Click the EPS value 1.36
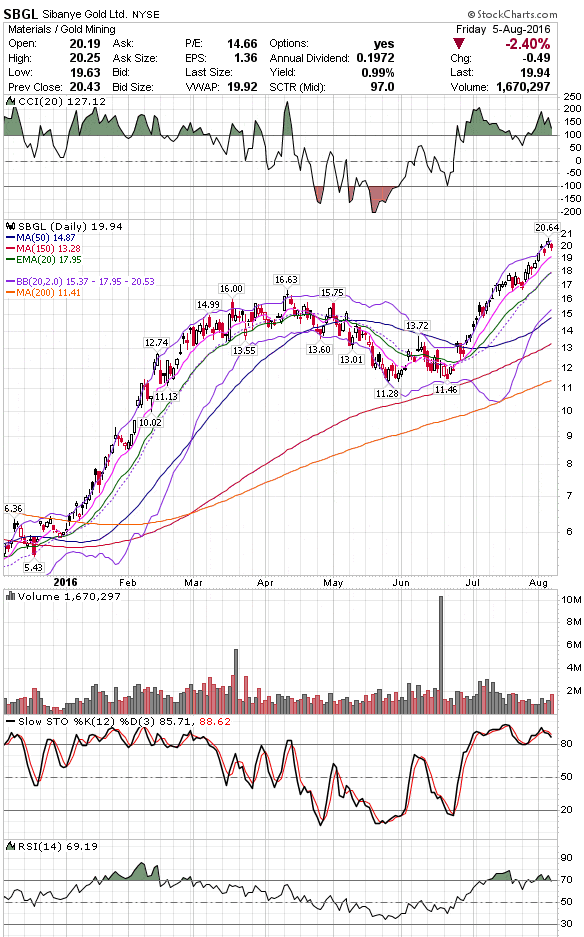The height and width of the screenshot is (937, 584). 246,58
